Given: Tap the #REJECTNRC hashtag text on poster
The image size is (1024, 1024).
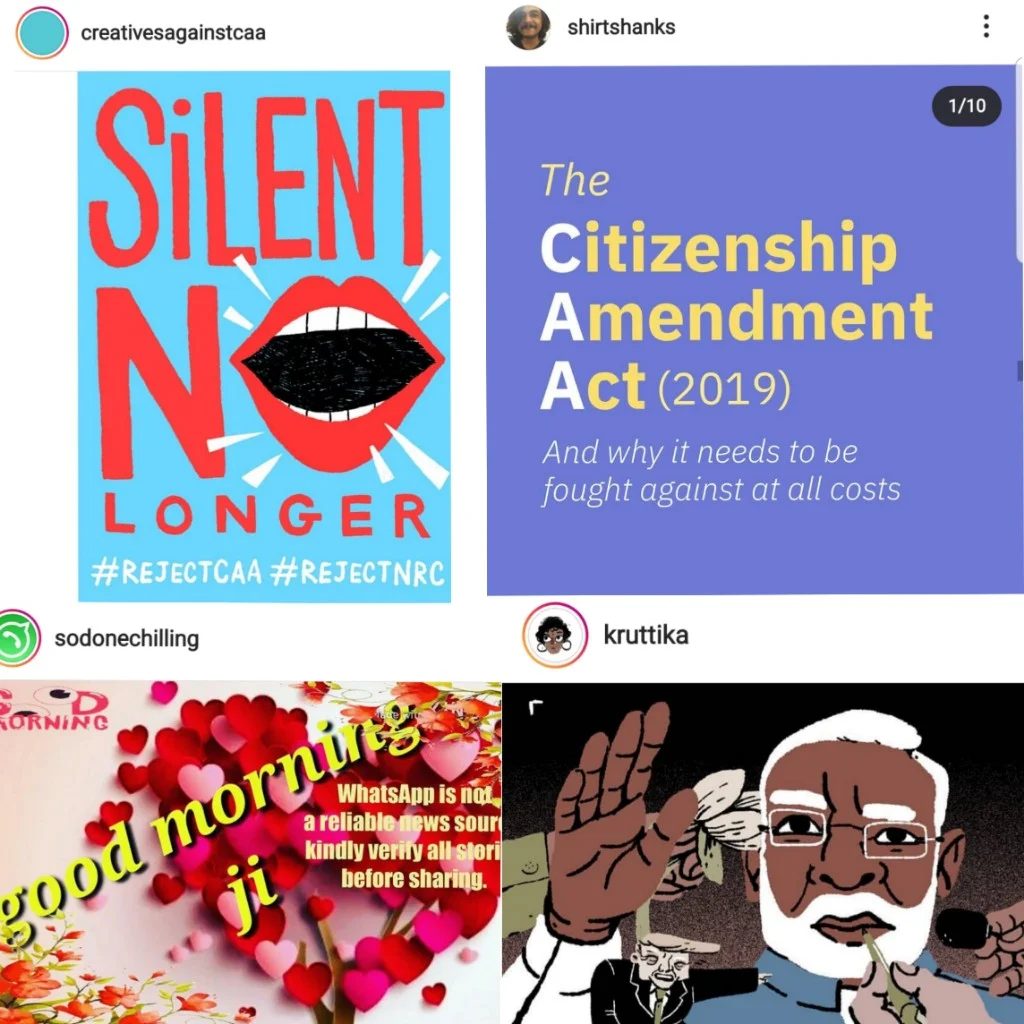Looking at the screenshot, I should point(357,573).
